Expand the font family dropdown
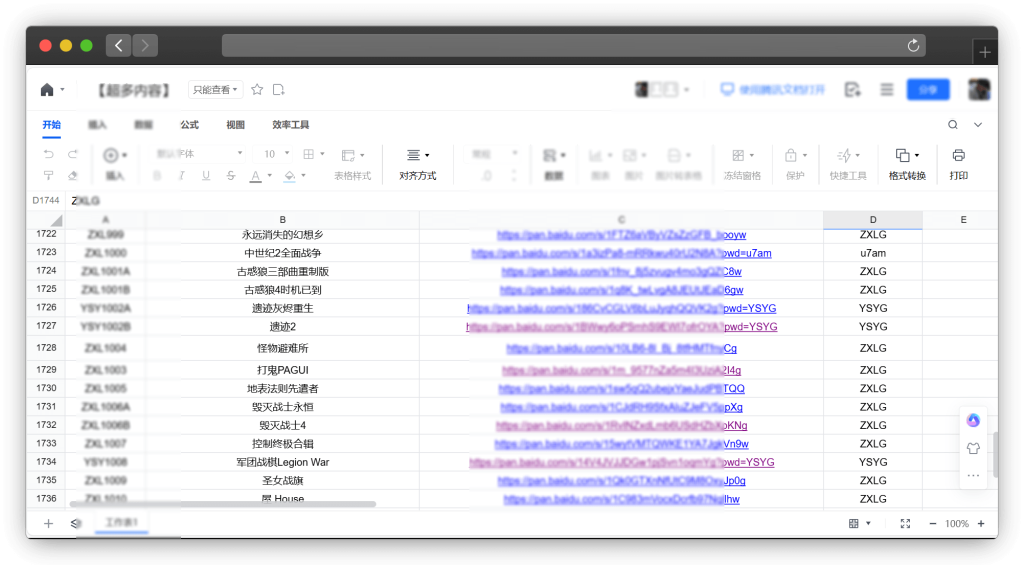This screenshot has width=1024, height=565. [x=240, y=153]
